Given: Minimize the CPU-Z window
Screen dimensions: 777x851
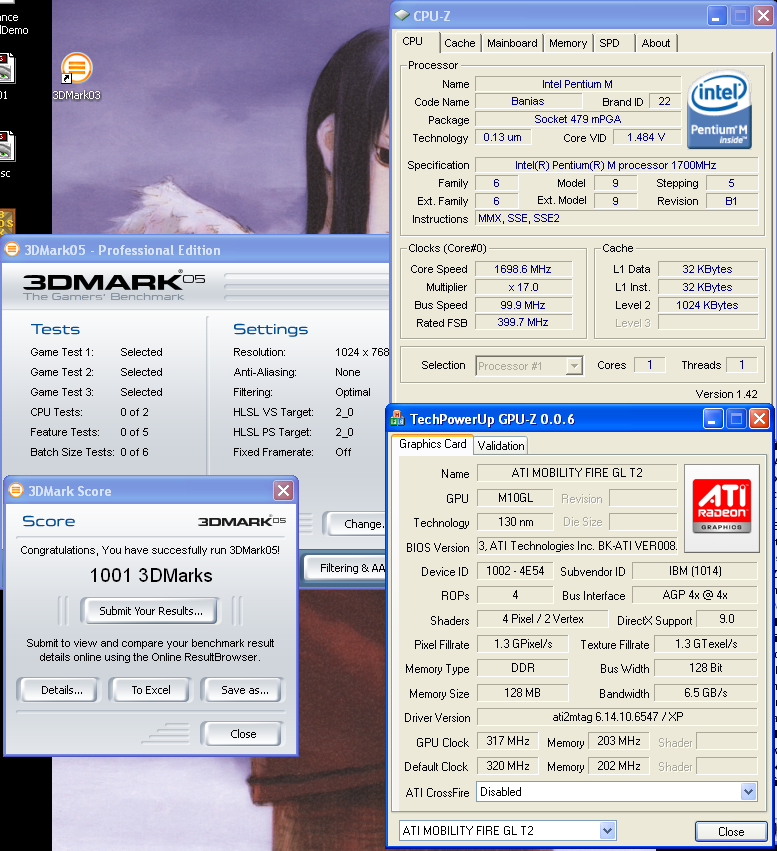Looking at the screenshot, I should pos(716,15).
